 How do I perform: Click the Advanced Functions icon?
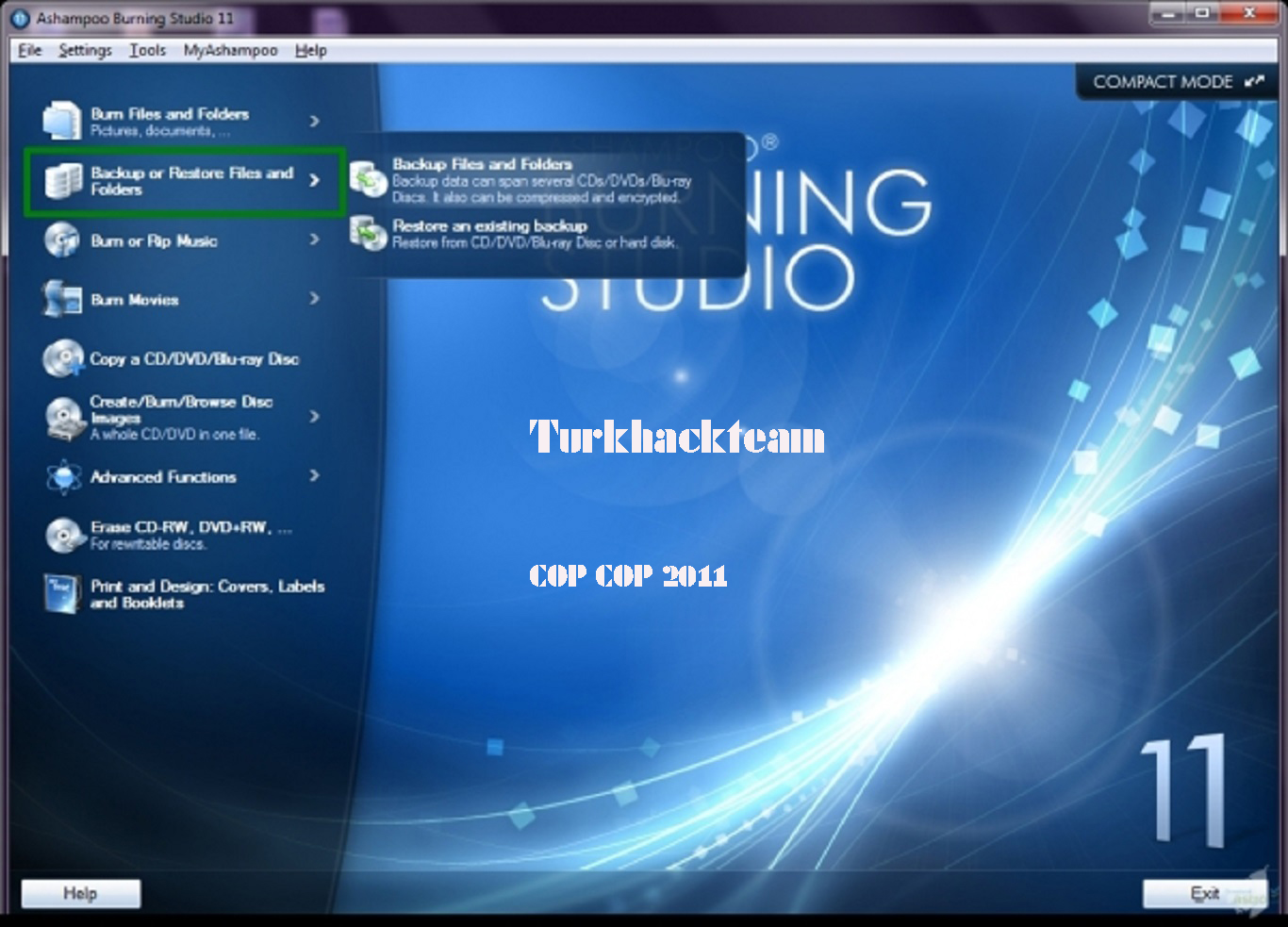pos(63,476)
